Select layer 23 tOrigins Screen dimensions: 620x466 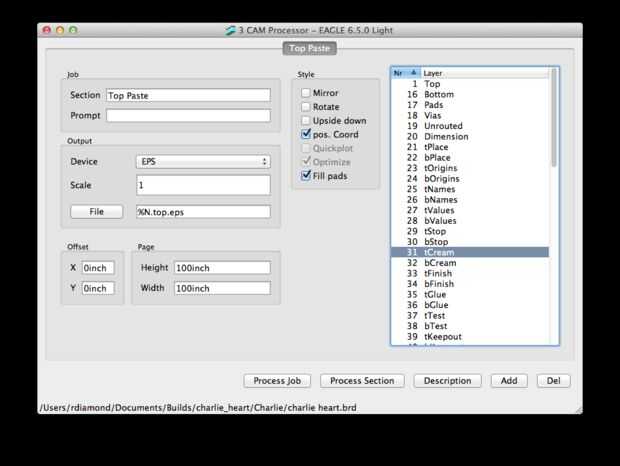pyautogui.click(x=470, y=168)
